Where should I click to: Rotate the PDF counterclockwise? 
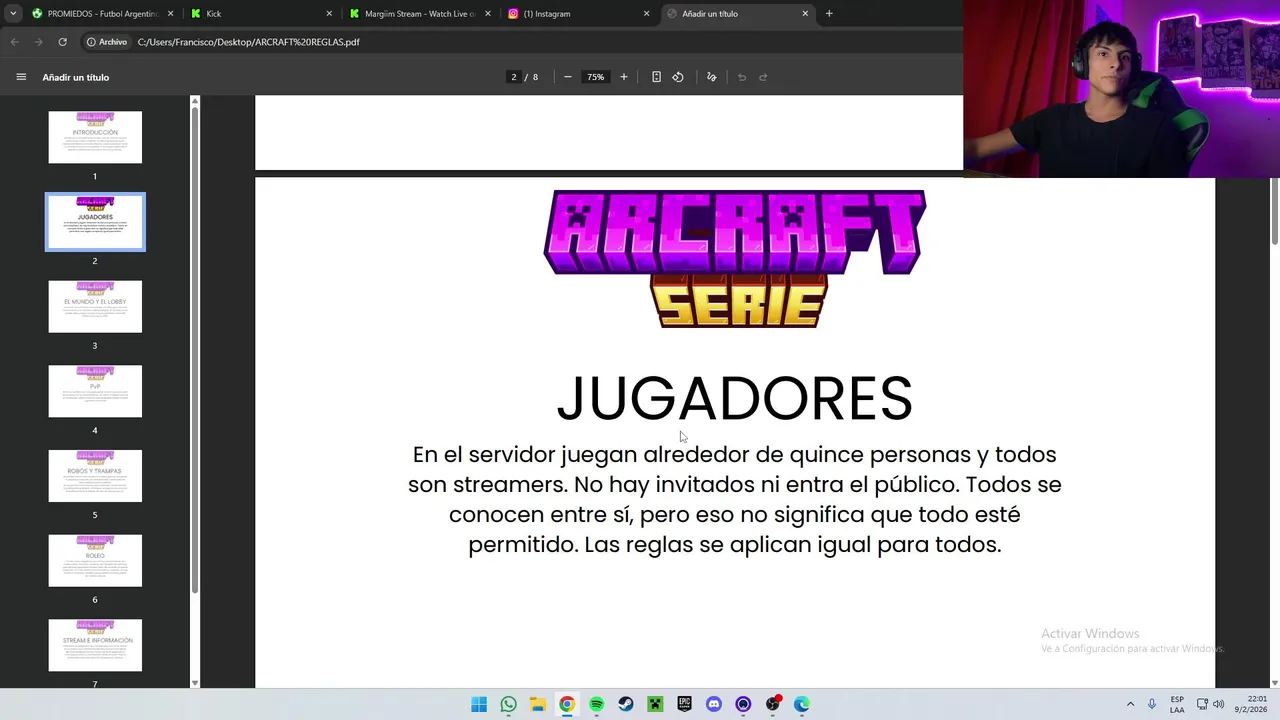[678, 77]
